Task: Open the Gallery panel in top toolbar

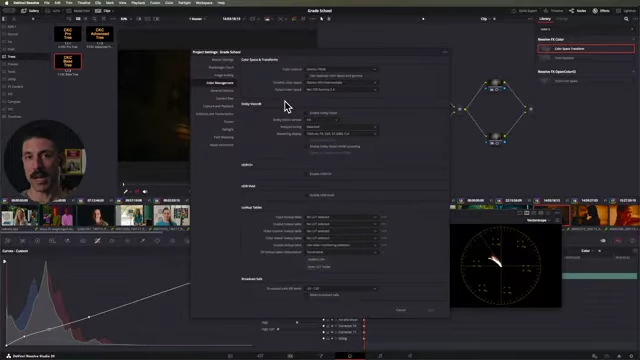Action: click(x=30, y=11)
